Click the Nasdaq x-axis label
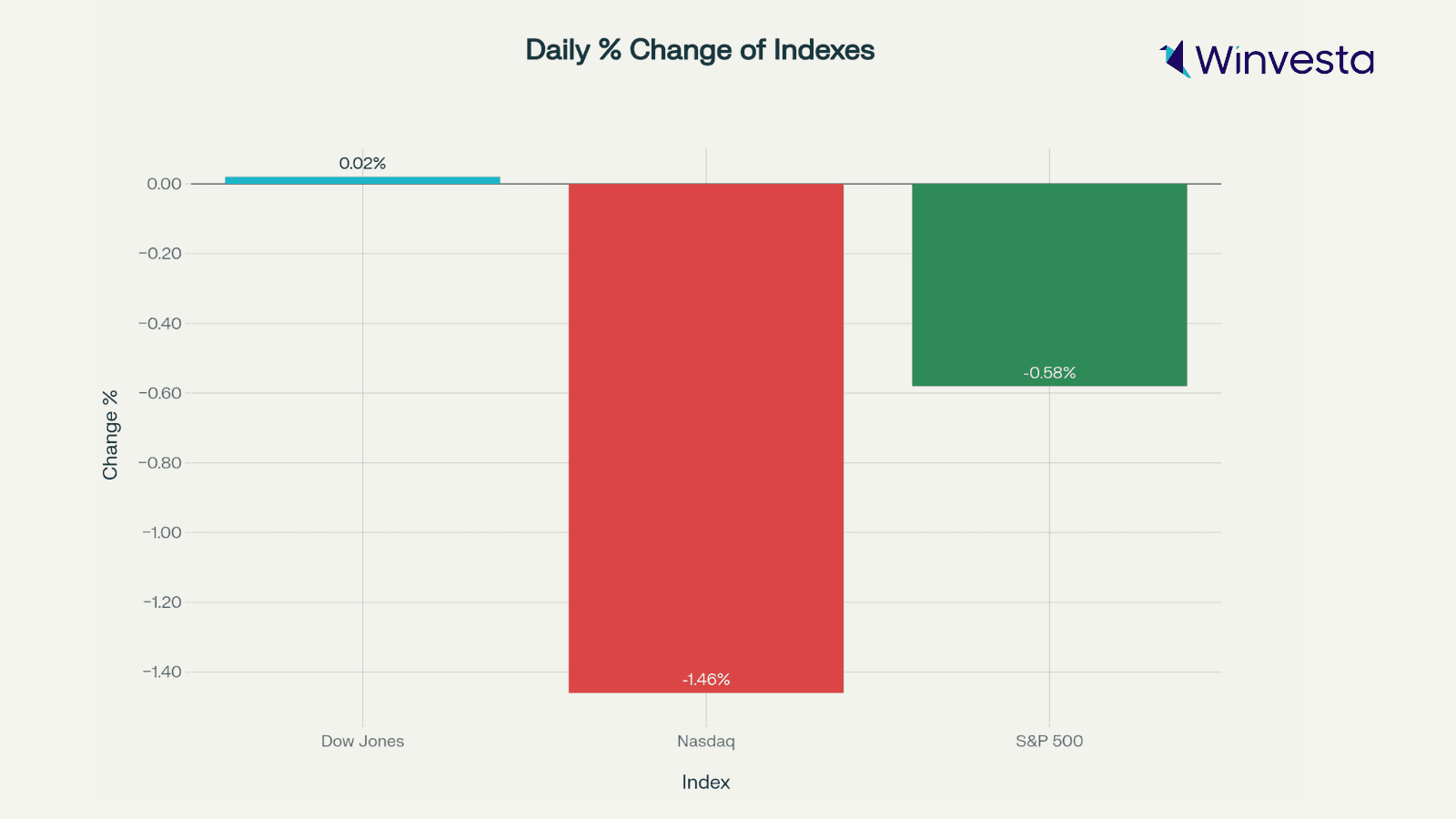Viewport: 1456px width, 819px height. (x=705, y=741)
